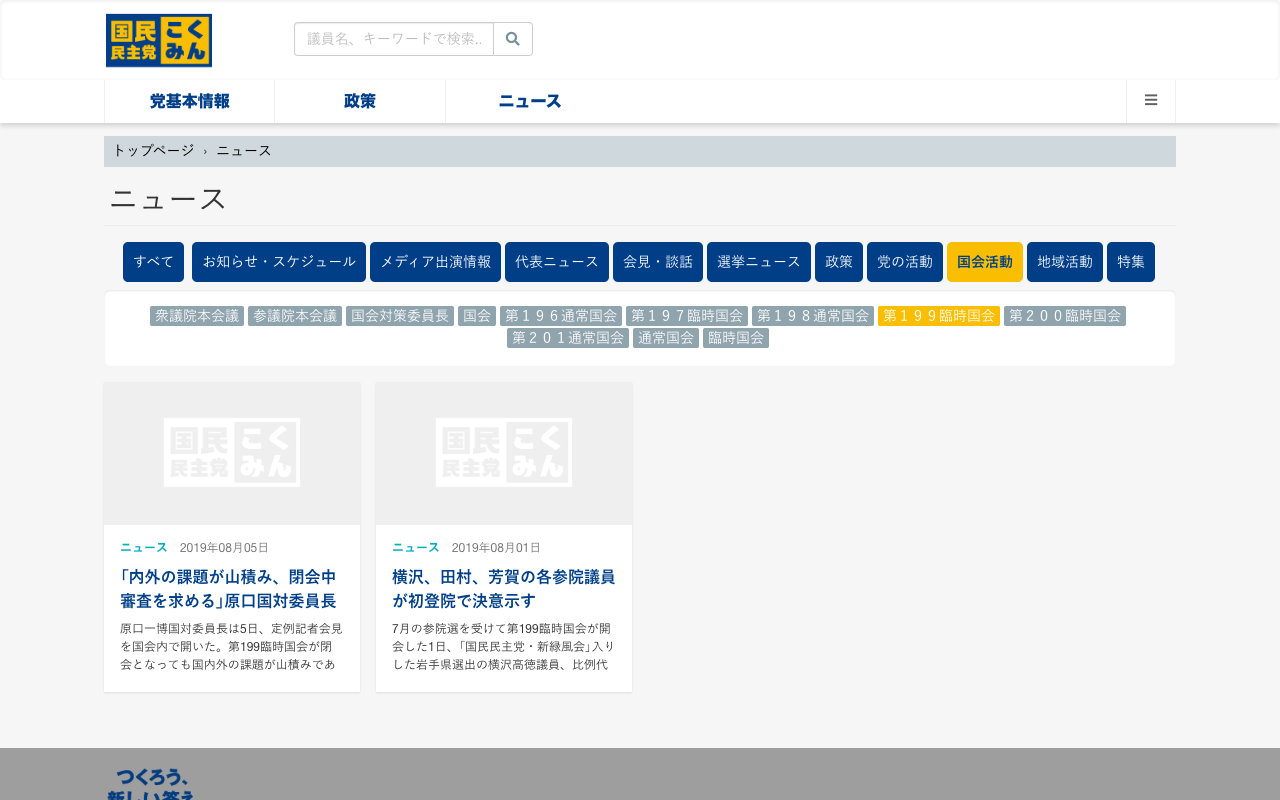Click the 国民民主党 こくみん logo
Image resolution: width=1280 pixels, height=800 pixels.
159,40
